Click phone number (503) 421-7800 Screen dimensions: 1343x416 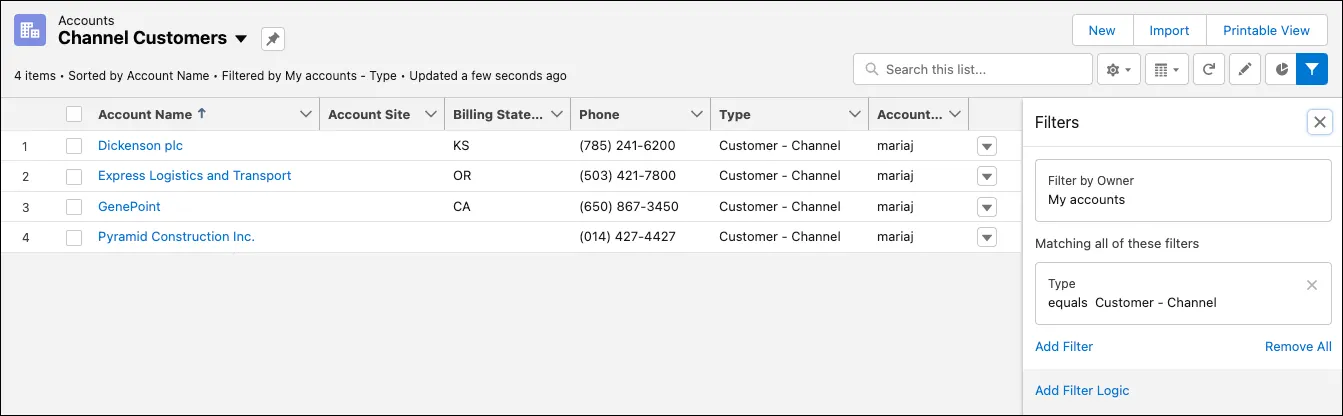click(627, 176)
